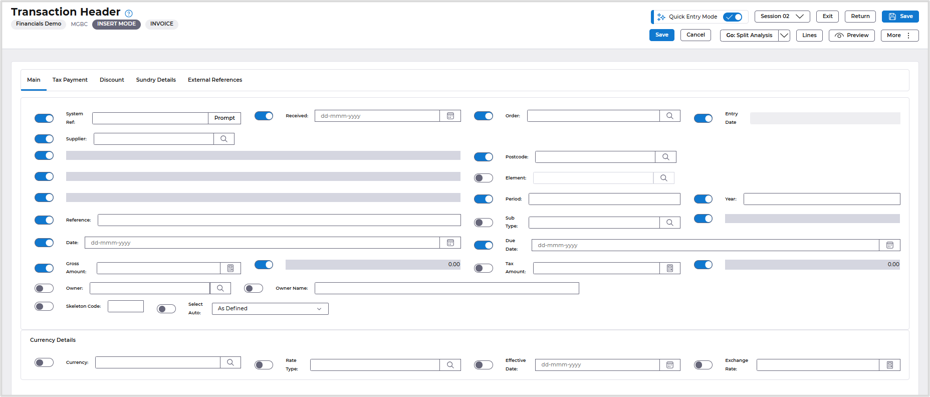
Task: Click the Cancel button
Action: tap(695, 35)
